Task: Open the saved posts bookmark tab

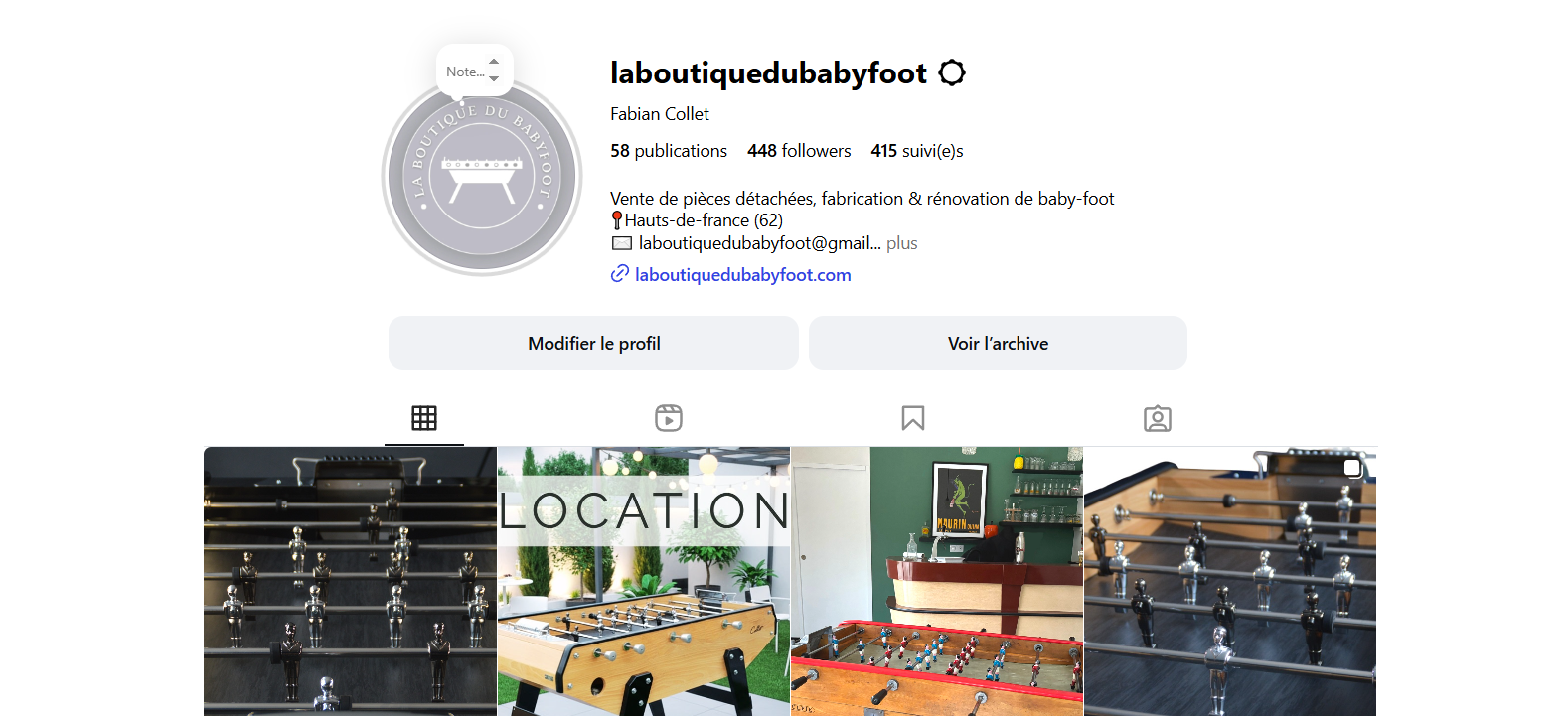Action: (913, 418)
